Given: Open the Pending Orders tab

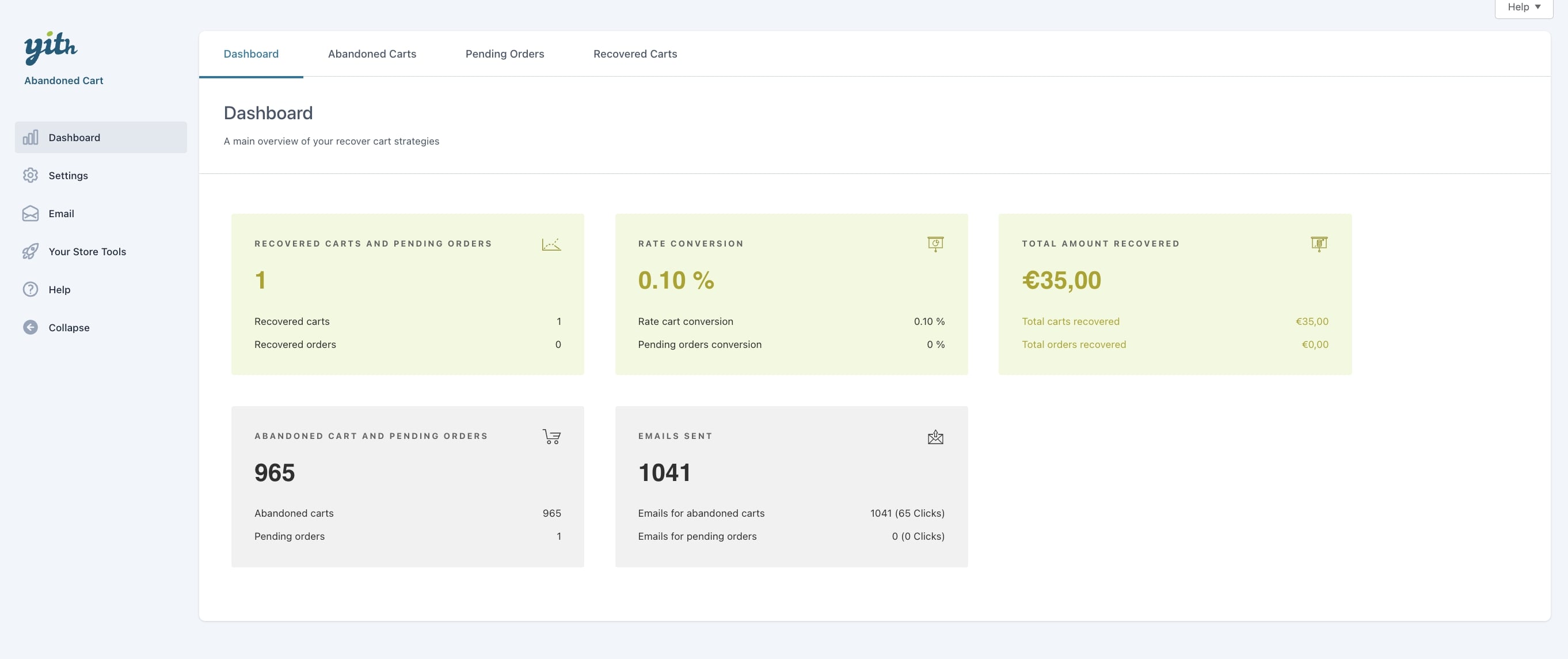Looking at the screenshot, I should [505, 54].
